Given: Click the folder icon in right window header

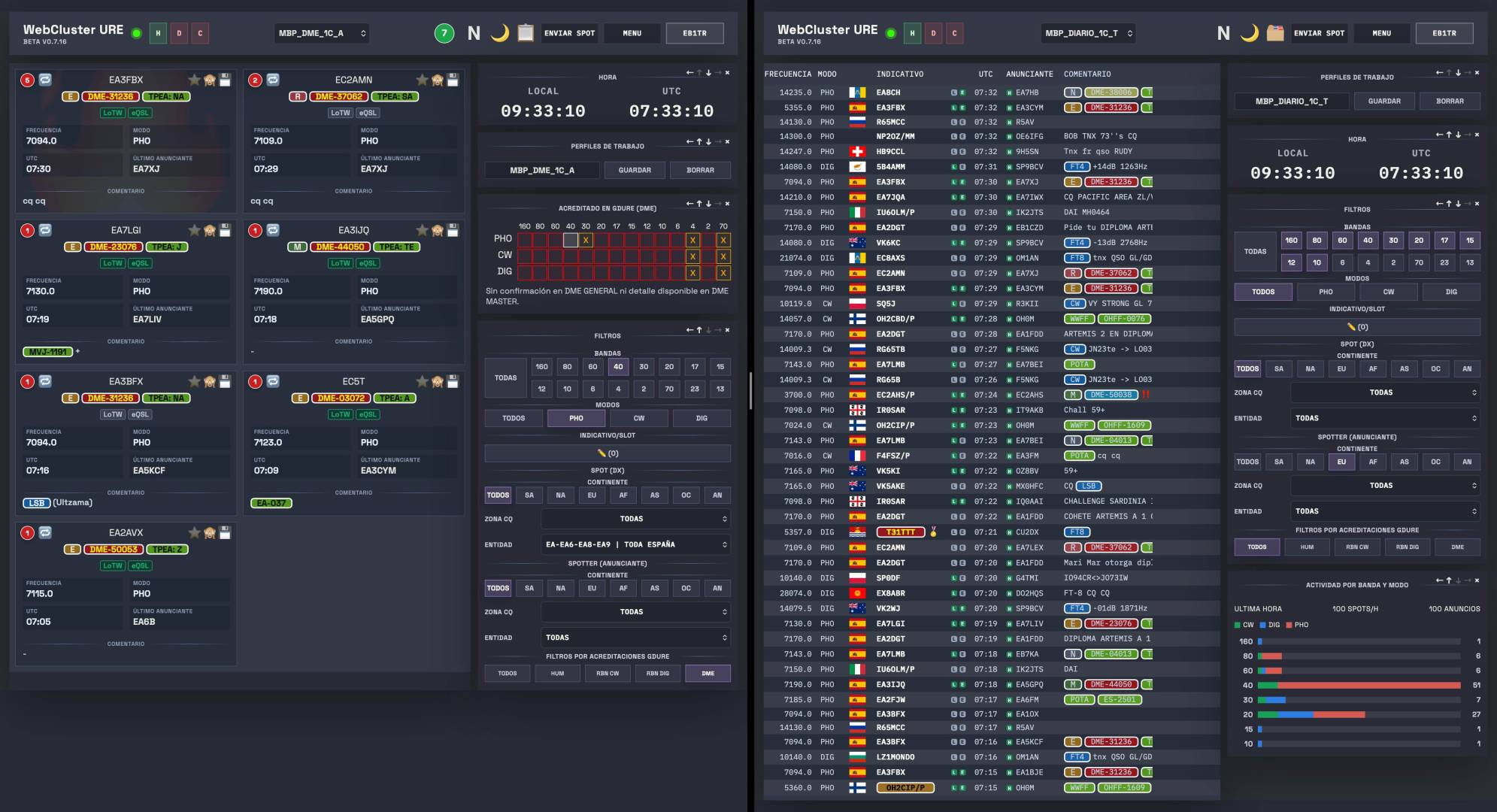Looking at the screenshot, I should [x=1275, y=33].
